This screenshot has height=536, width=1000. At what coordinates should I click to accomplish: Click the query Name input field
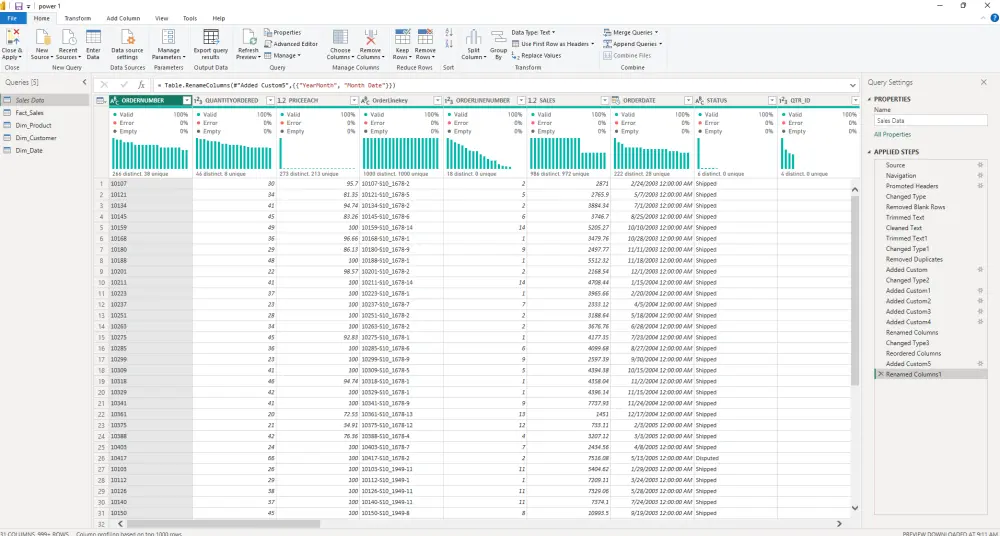[930, 120]
